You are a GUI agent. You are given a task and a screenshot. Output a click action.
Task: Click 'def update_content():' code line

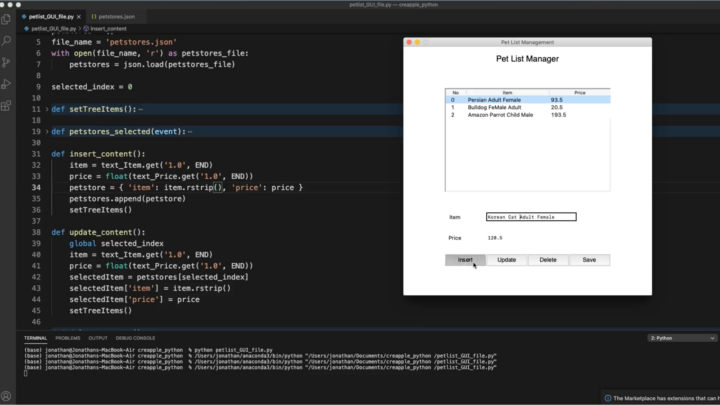(98, 232)
